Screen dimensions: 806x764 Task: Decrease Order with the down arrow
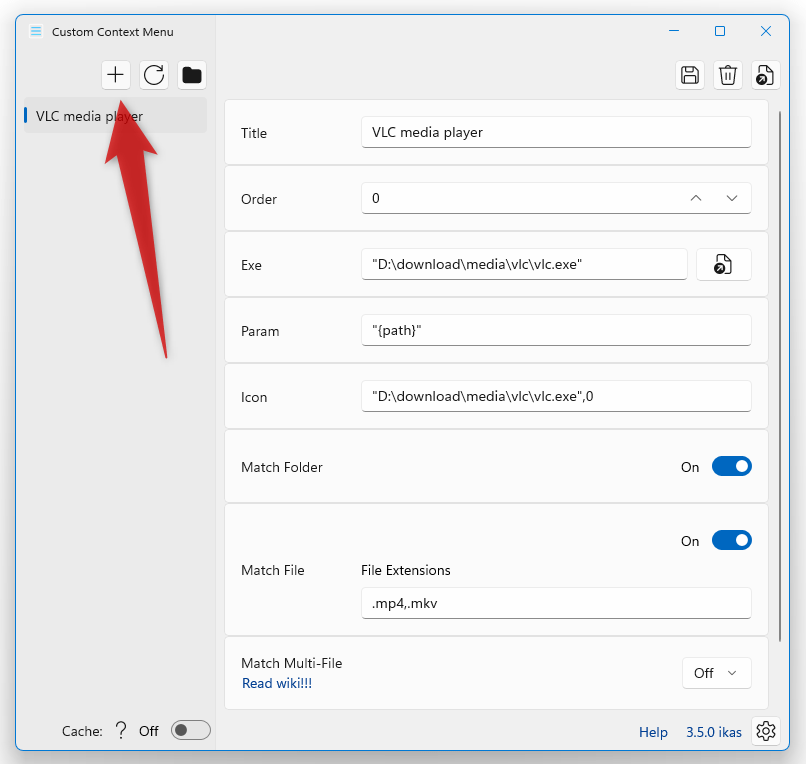click(x=732, y=198)
